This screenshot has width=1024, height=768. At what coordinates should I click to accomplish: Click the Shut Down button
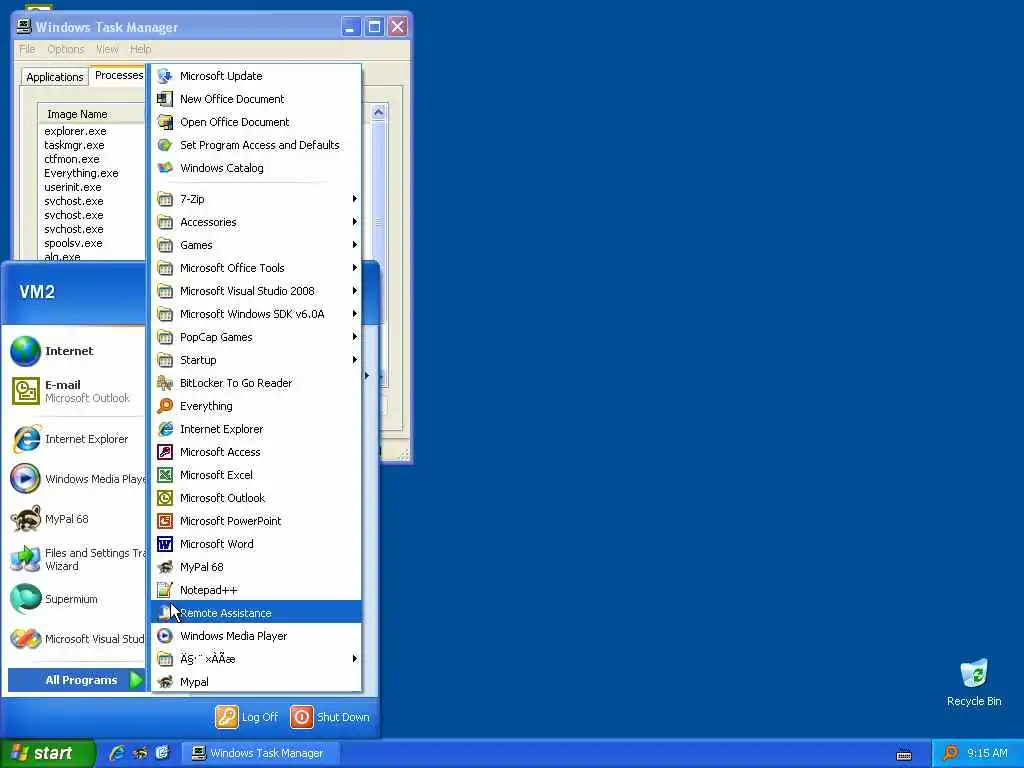click(x=330, y=717)
